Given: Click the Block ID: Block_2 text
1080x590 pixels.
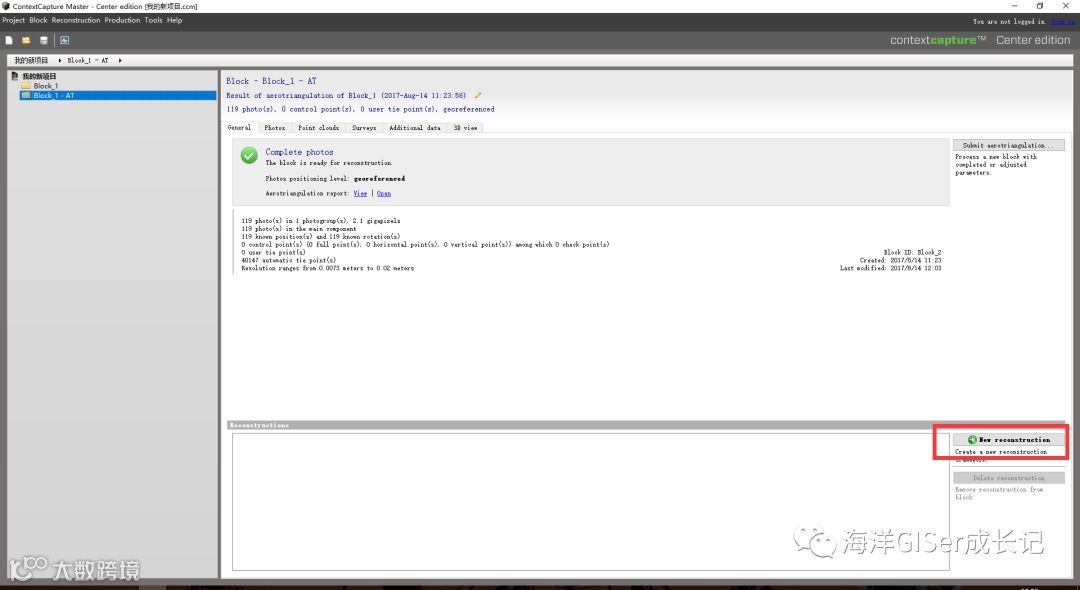Looking at the screenshot, I should (x=912, y=253).
